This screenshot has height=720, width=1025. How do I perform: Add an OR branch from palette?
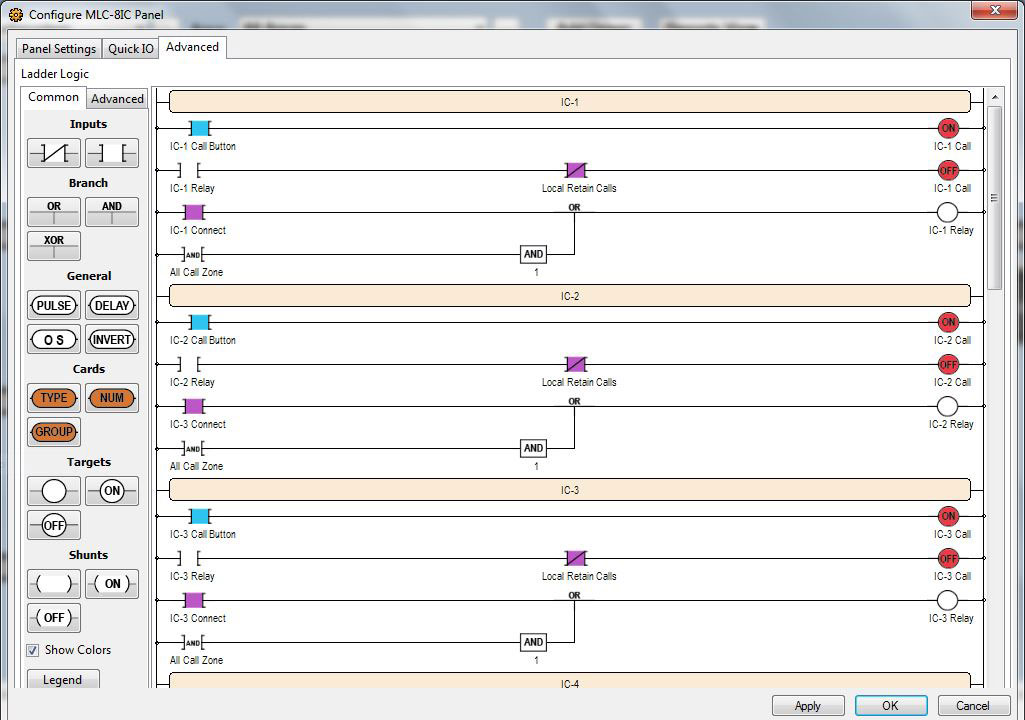click(x=54, y=212)
